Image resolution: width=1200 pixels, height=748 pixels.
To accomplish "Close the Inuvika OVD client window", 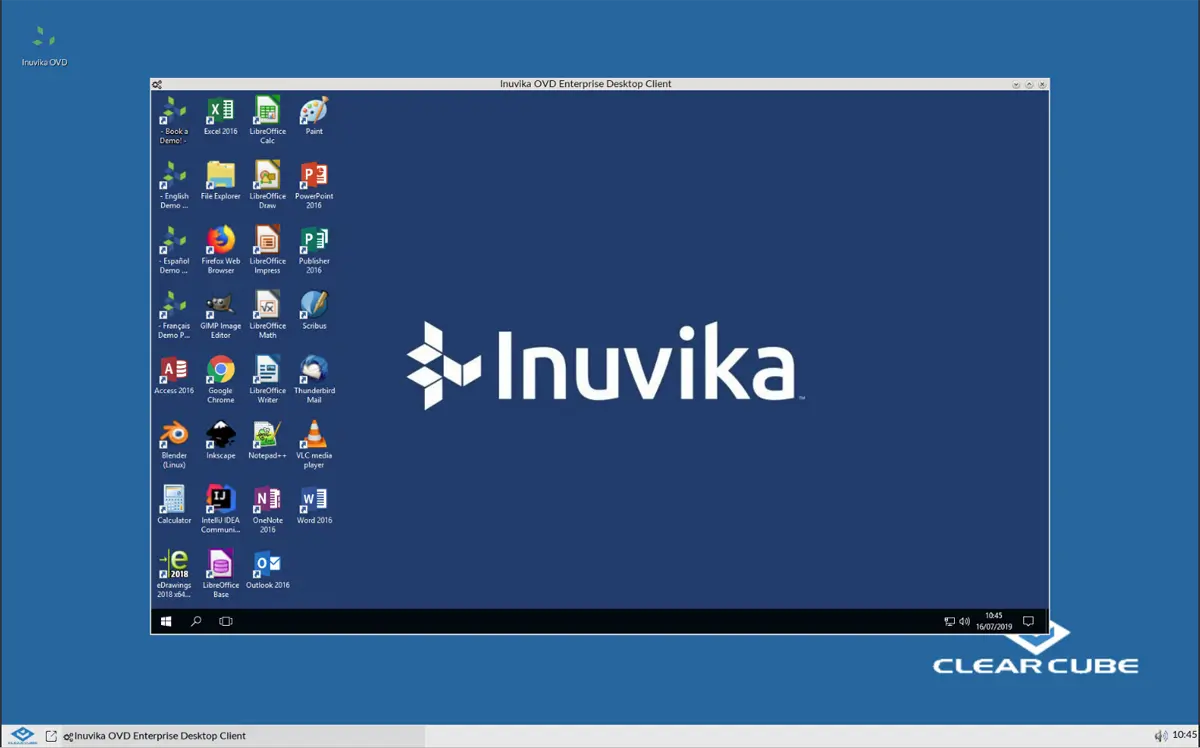I will pyautogui.click(x=1042, y=85).
